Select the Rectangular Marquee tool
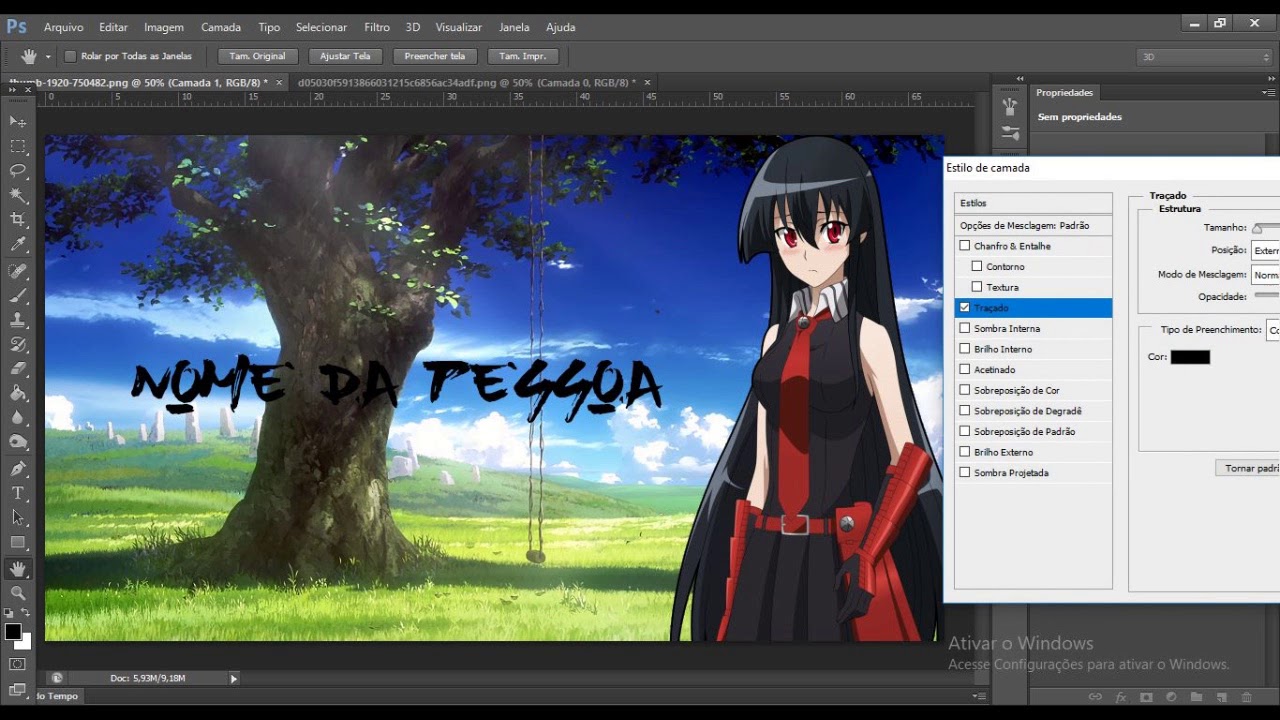The image size is (1280, 720). 18,146
